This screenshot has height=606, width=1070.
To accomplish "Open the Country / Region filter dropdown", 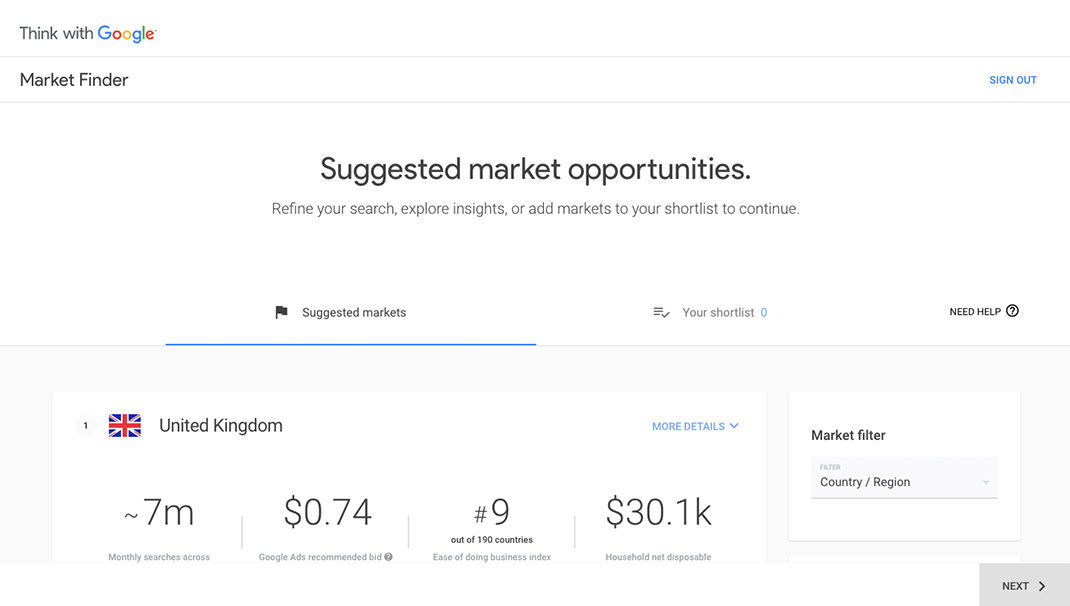I will pyautogui.click(x=903, y=481).
